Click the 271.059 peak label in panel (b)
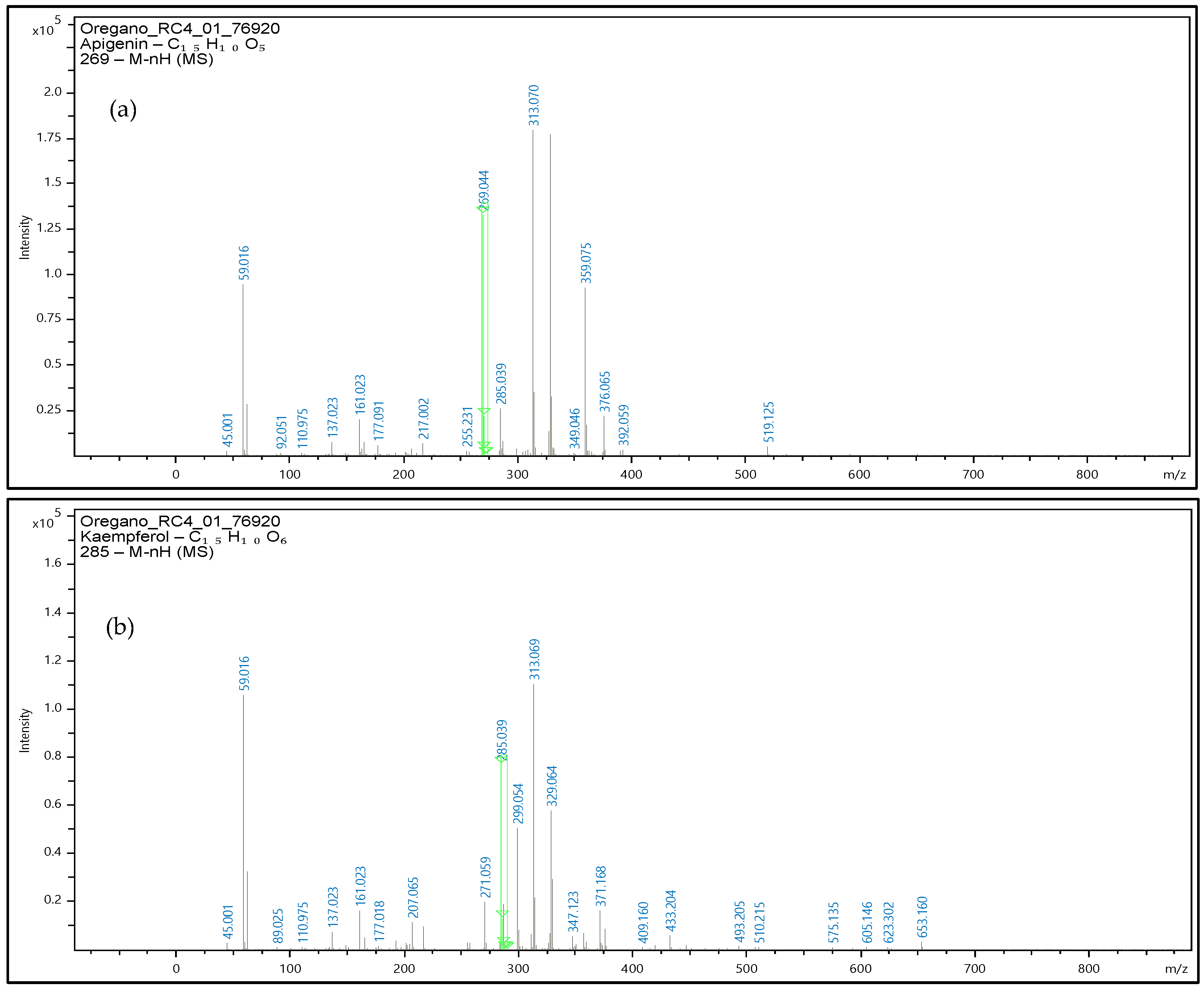 [x=485, y=878]
